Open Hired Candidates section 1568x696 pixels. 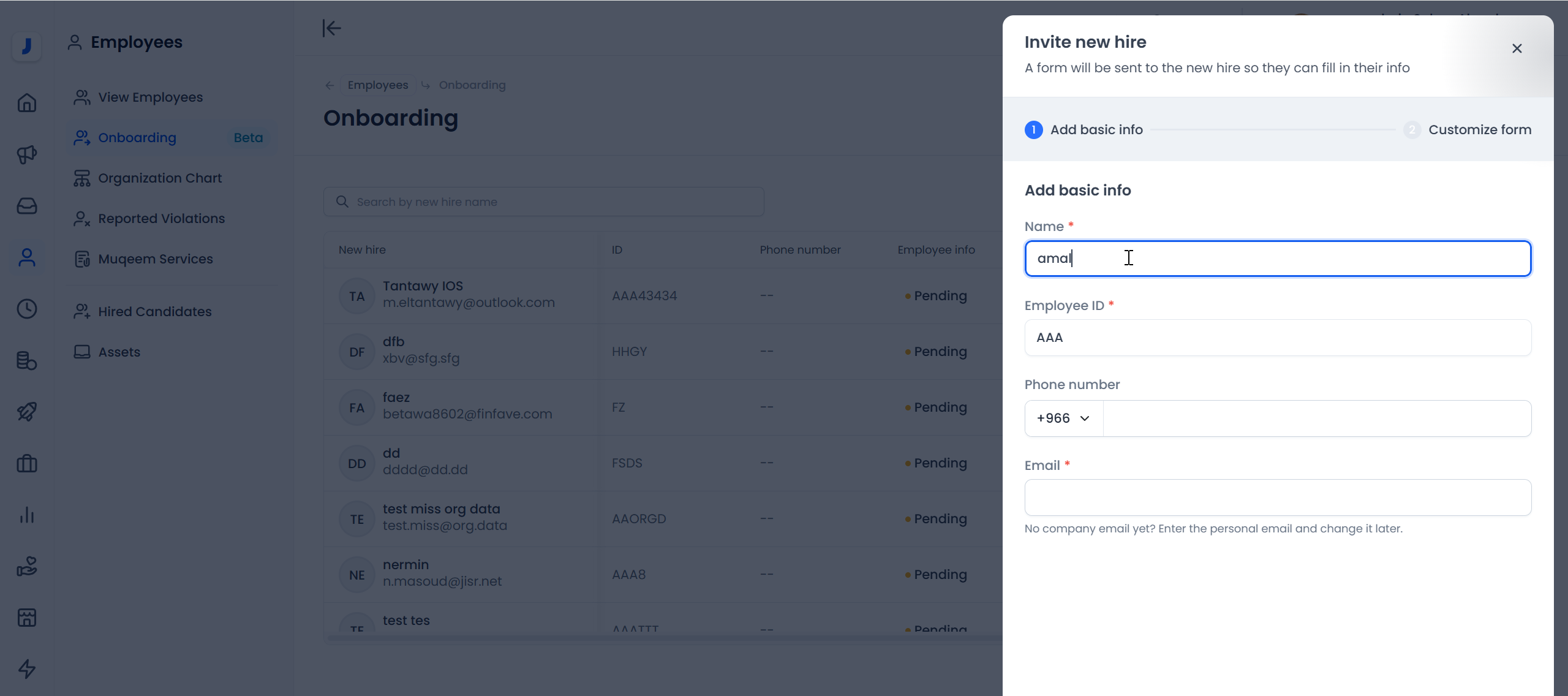pyautogui.click(x=155, y=311)
